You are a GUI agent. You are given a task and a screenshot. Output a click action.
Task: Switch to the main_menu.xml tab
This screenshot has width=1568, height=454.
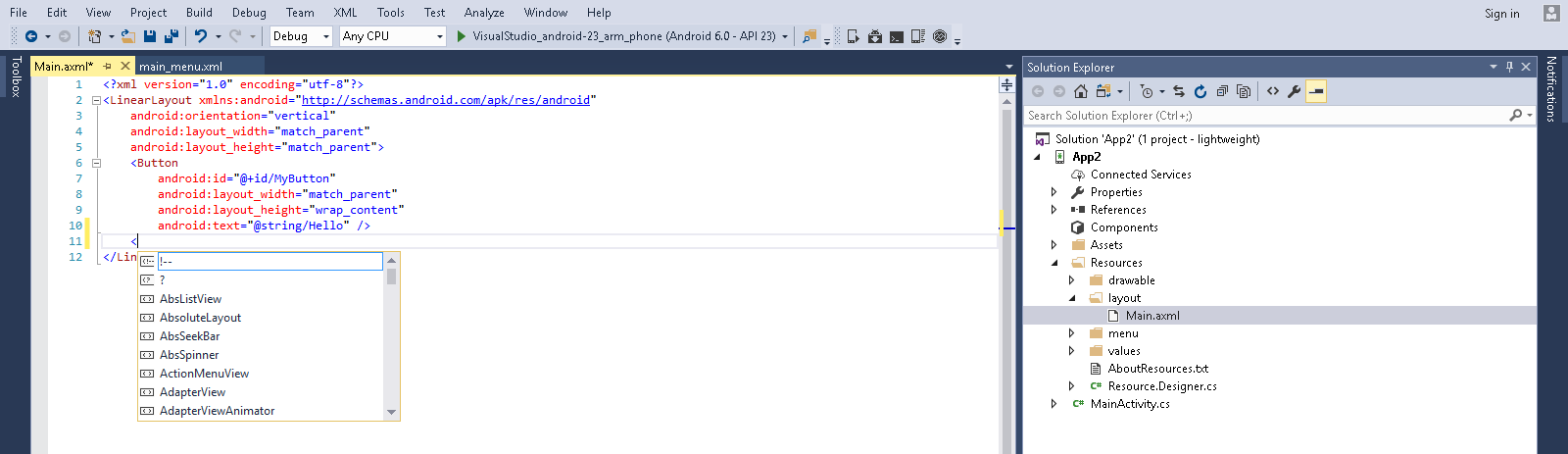pos(180,67)
